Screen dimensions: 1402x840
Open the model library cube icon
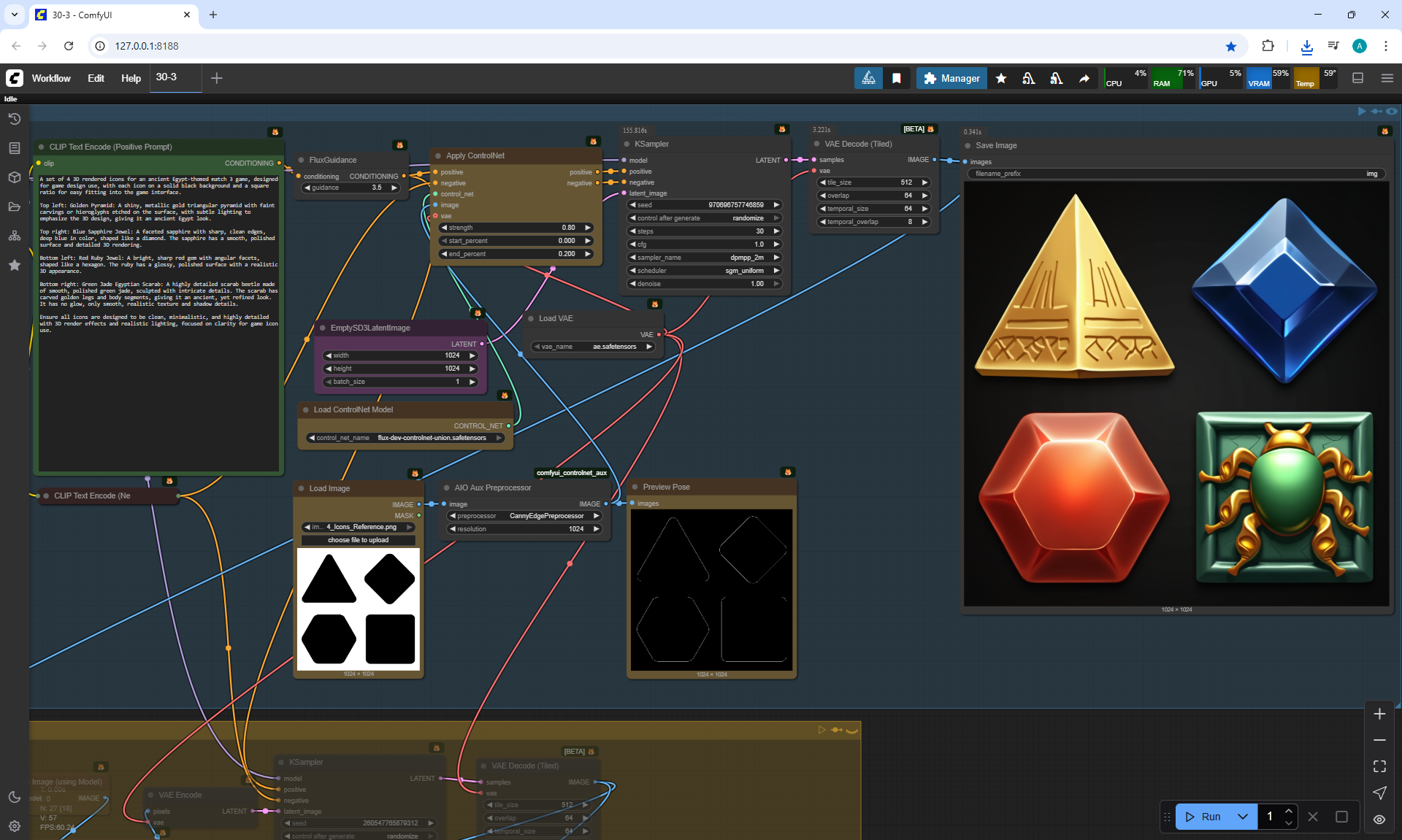[x=14, y=177]
